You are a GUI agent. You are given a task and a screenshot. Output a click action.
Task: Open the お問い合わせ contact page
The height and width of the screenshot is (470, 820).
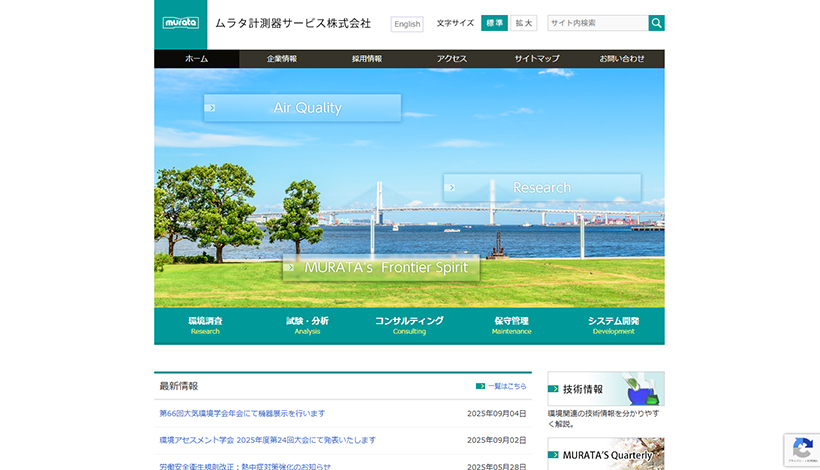click(622, 59)
